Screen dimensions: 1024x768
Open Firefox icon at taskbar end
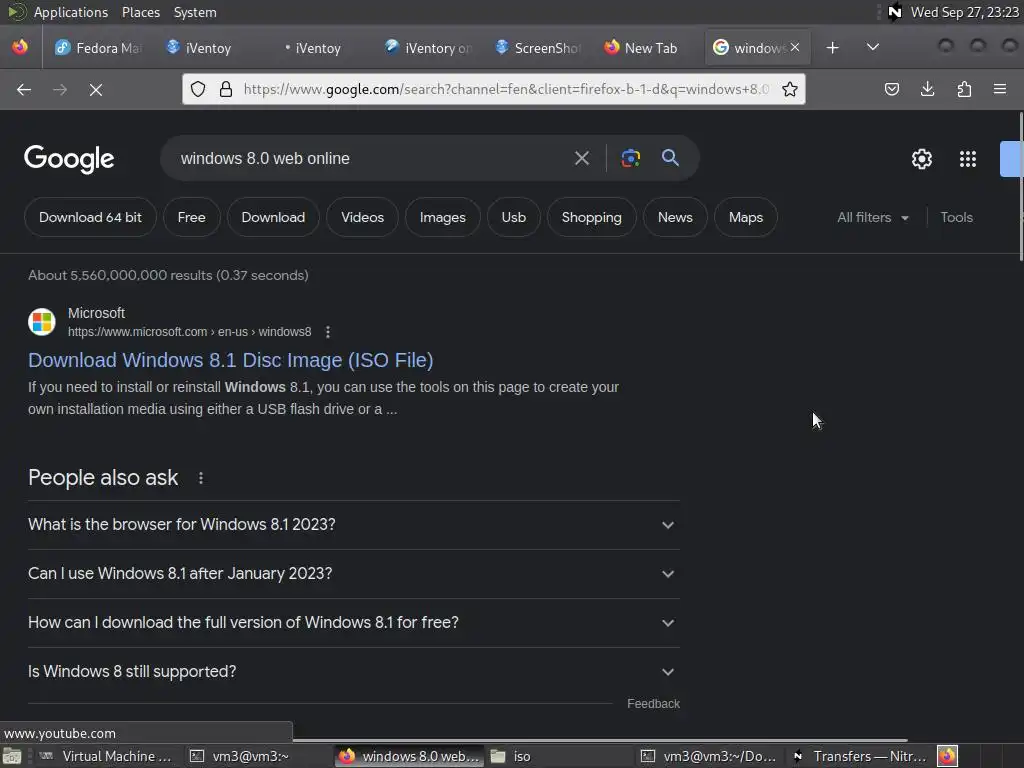(948, 756)
